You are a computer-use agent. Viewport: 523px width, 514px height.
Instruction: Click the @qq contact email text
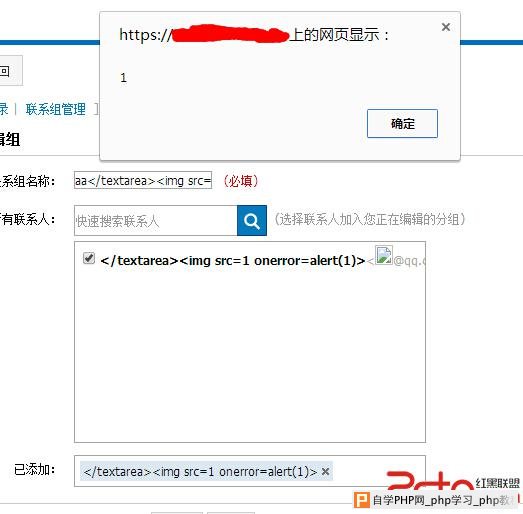tap(409, 261)
